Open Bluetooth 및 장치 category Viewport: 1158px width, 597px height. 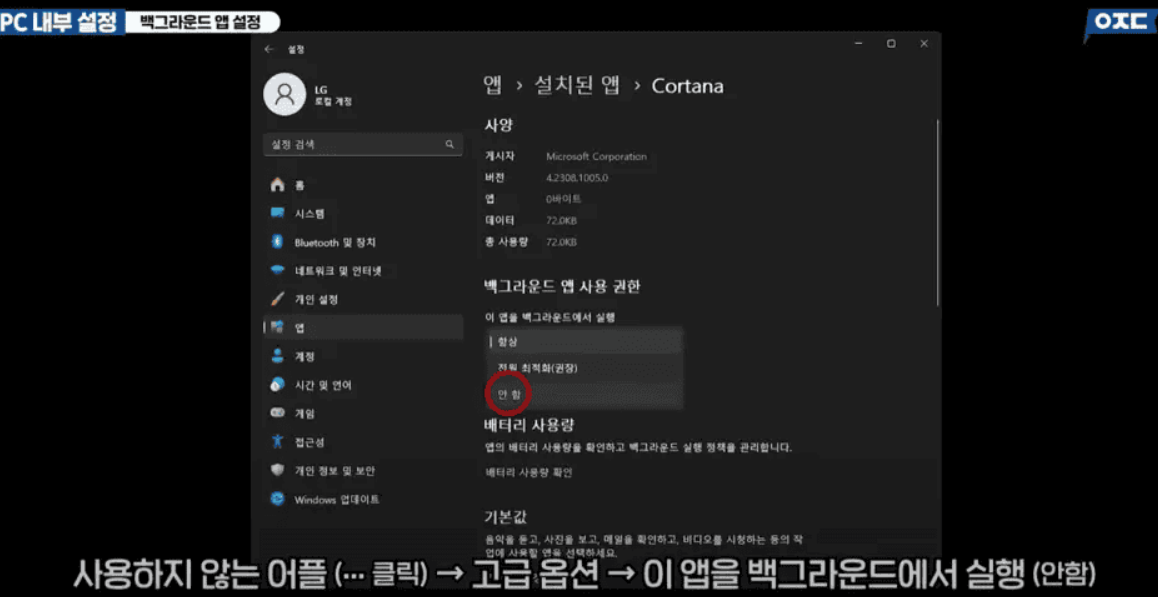click(363, 242)
